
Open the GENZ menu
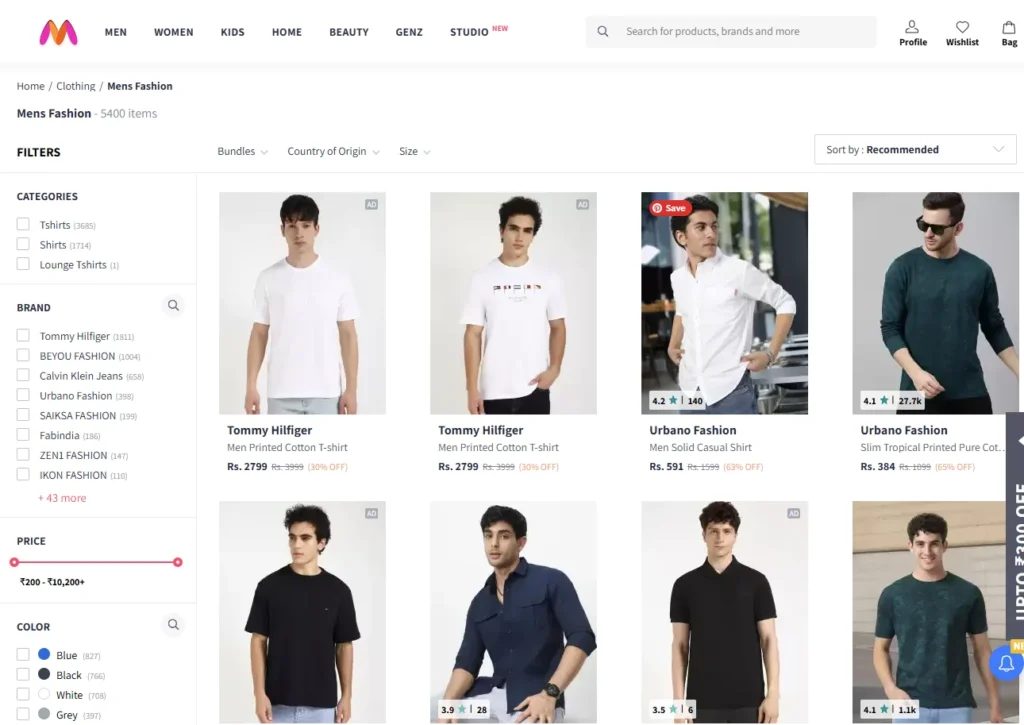pos(409,32)
